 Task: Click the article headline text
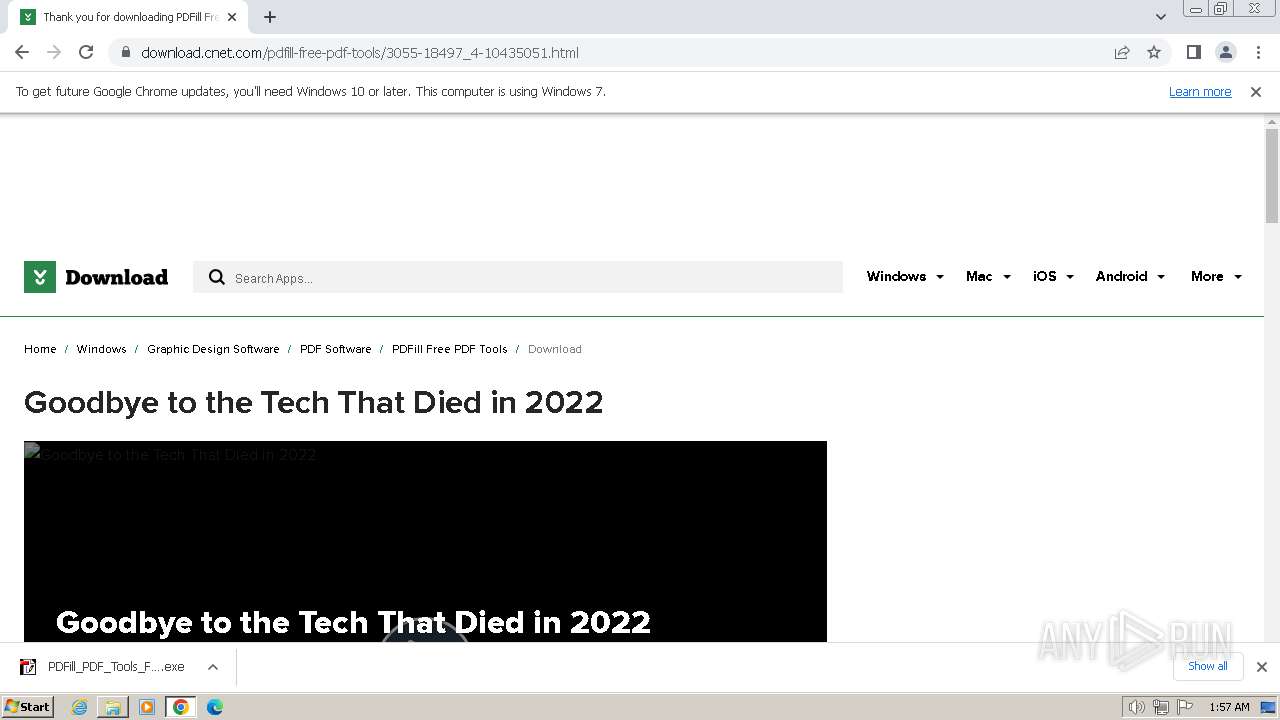click(314, 402)
